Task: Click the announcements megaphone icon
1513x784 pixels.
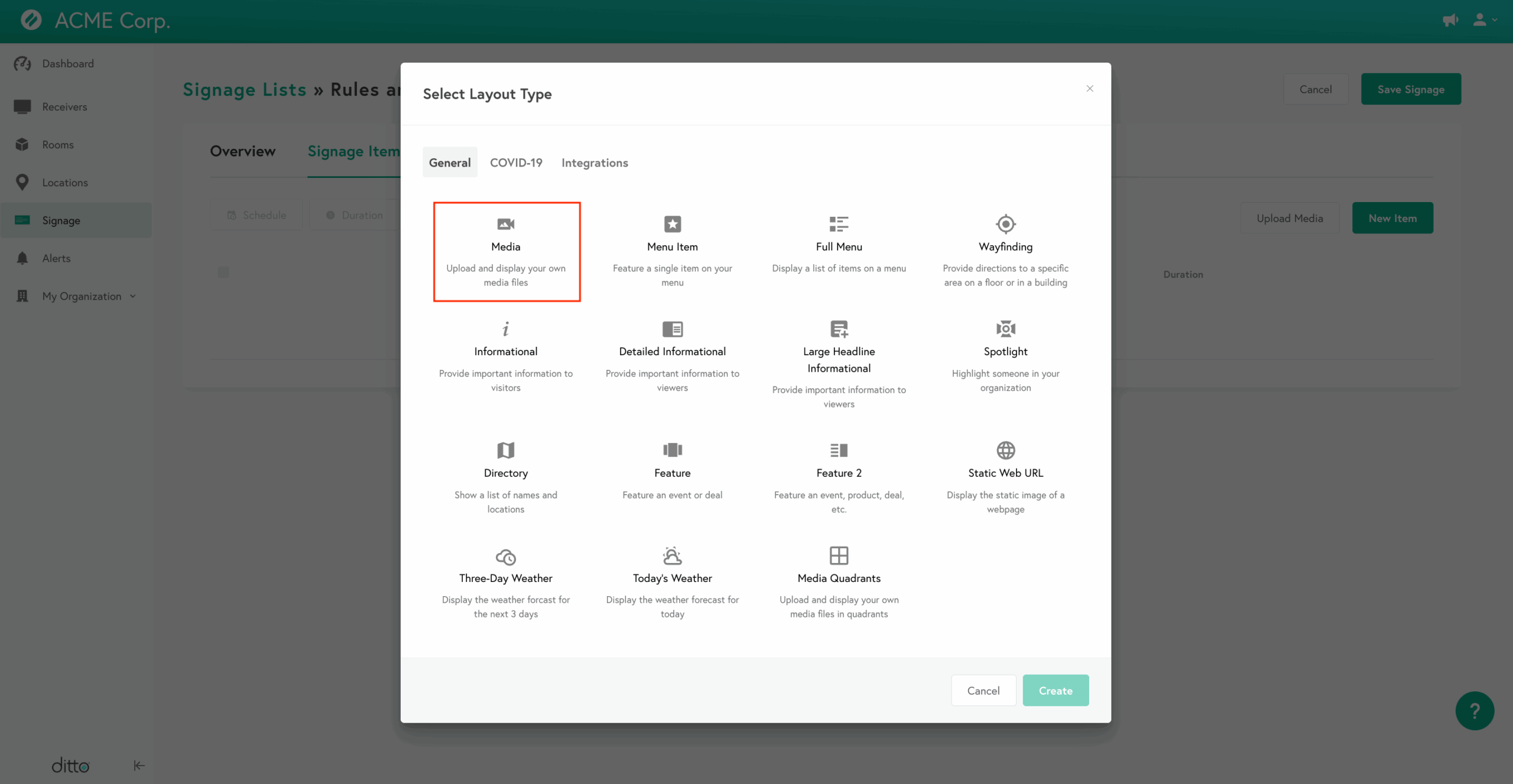Action: [1450, 20]
